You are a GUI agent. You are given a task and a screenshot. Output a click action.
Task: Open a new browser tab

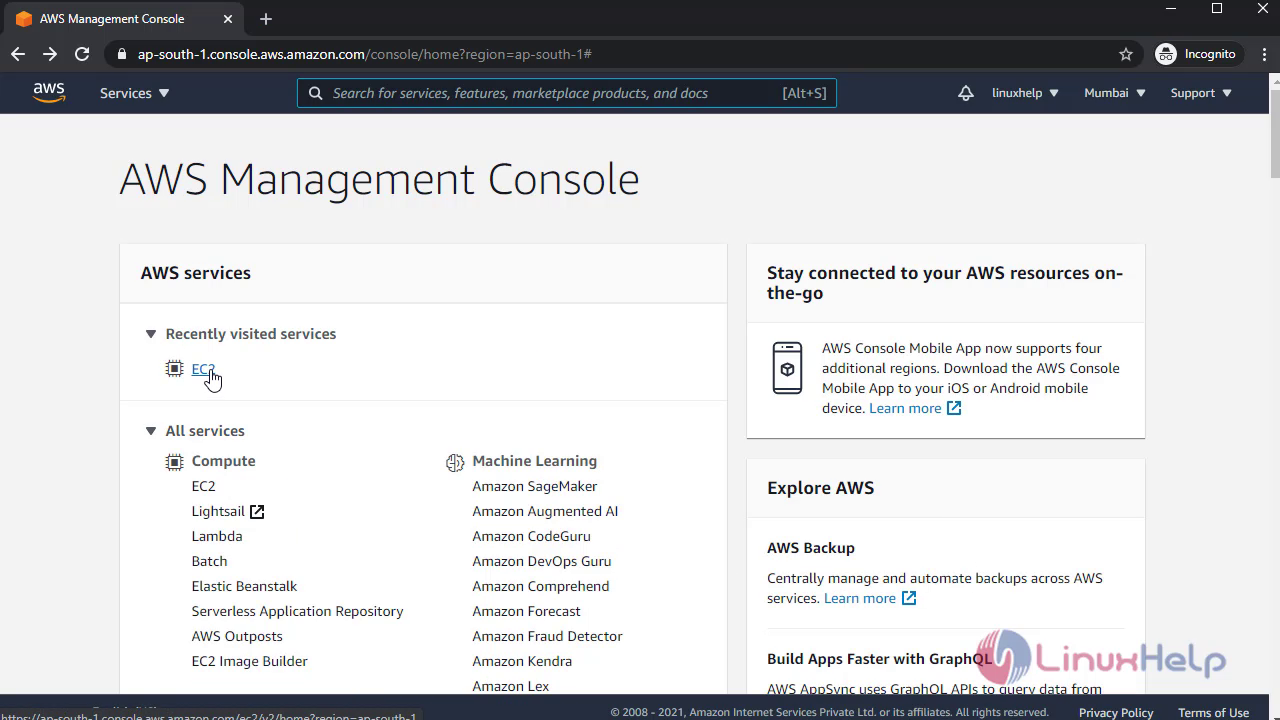pyautogui.click(x=265, y=19)
